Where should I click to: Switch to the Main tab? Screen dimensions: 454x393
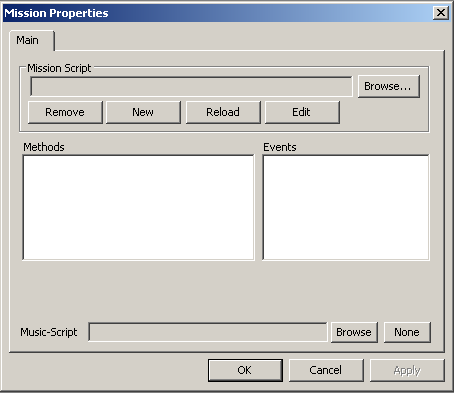click(32, 41)
